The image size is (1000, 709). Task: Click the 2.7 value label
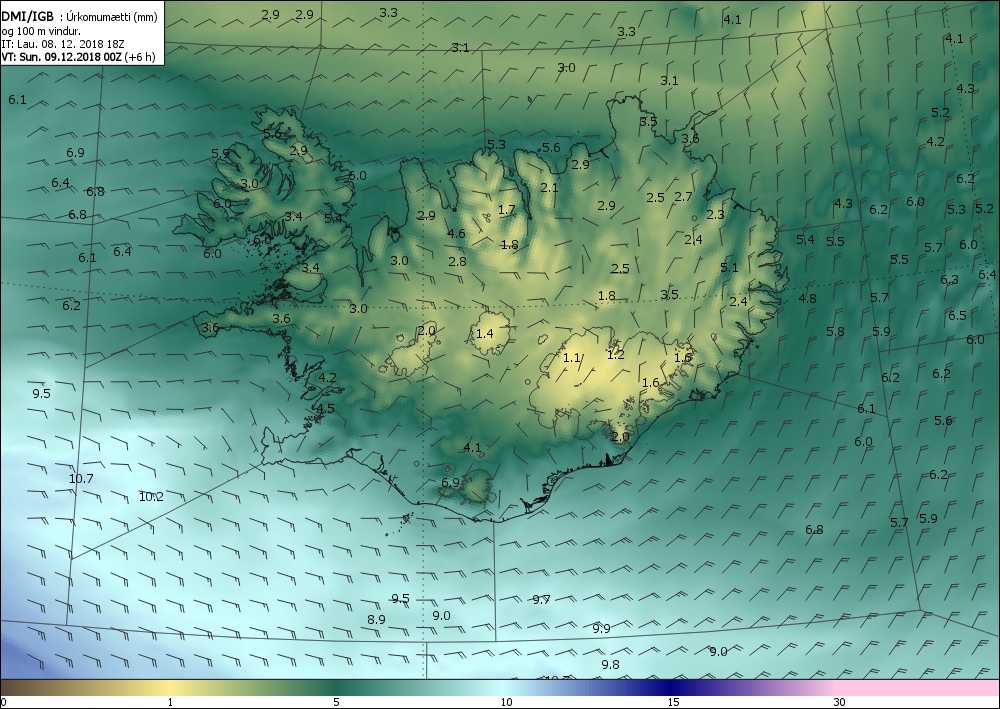(x=683, y=196)
